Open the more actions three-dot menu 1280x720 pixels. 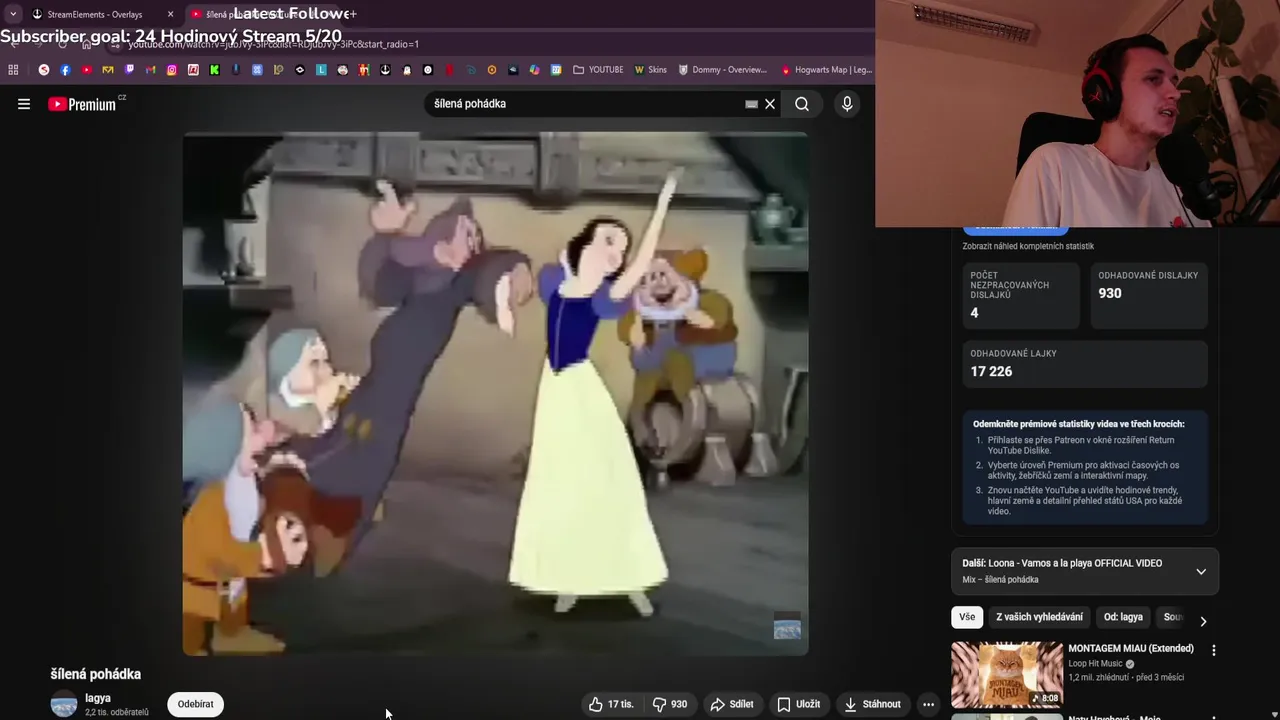928,704
